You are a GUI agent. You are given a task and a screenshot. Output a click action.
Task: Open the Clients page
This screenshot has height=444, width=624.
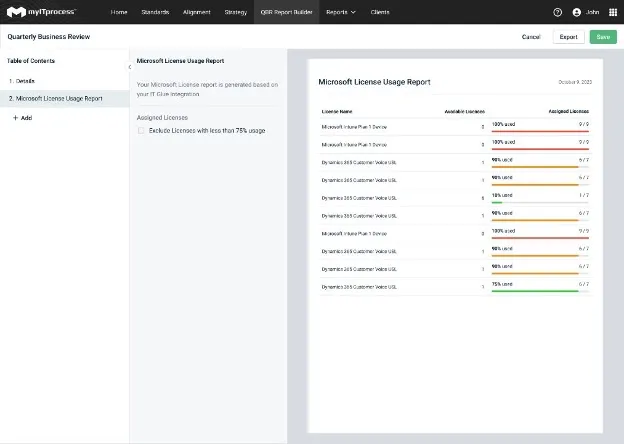point(380,12)
